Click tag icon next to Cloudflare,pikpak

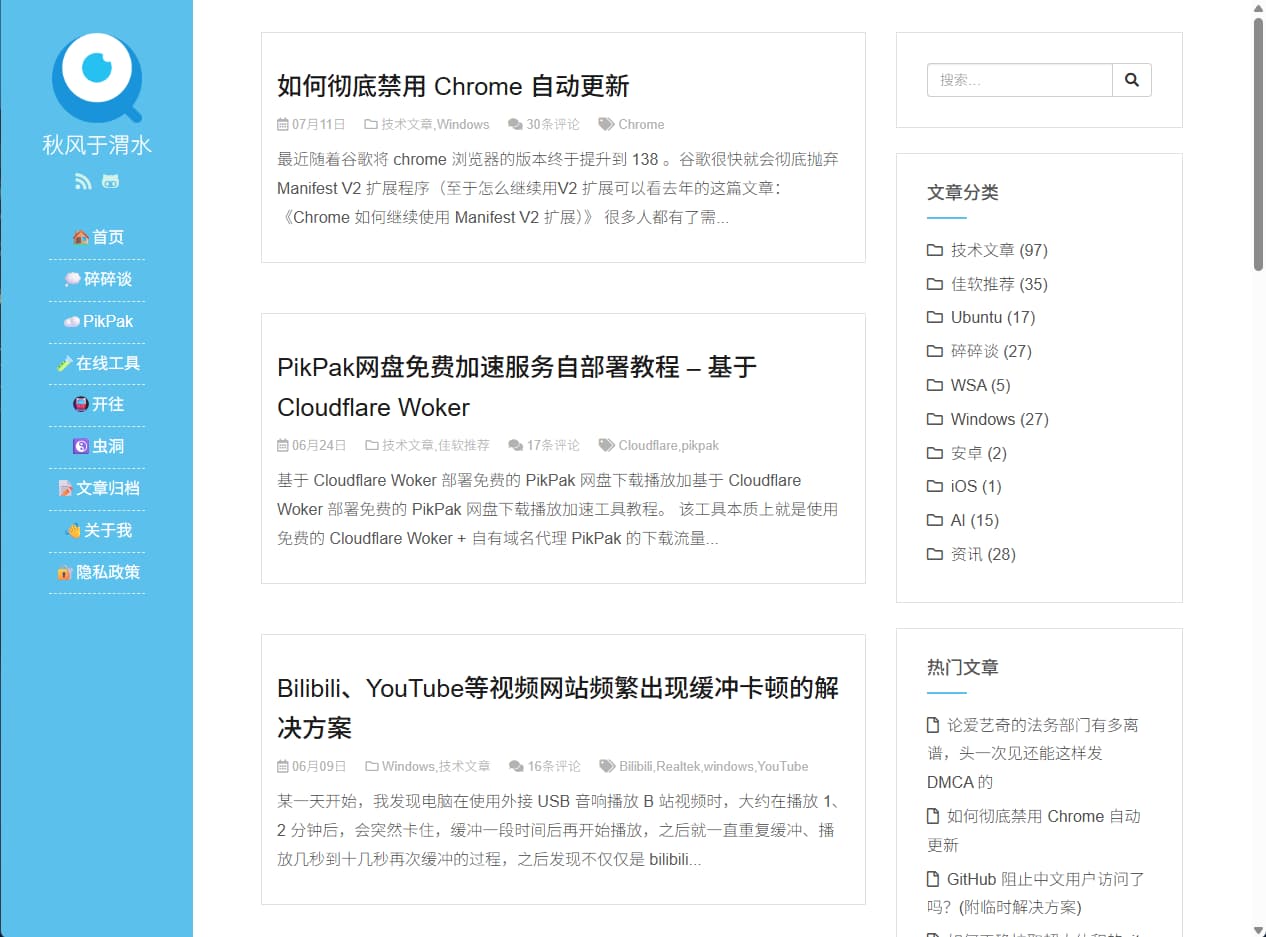click(x=606, y=445)
